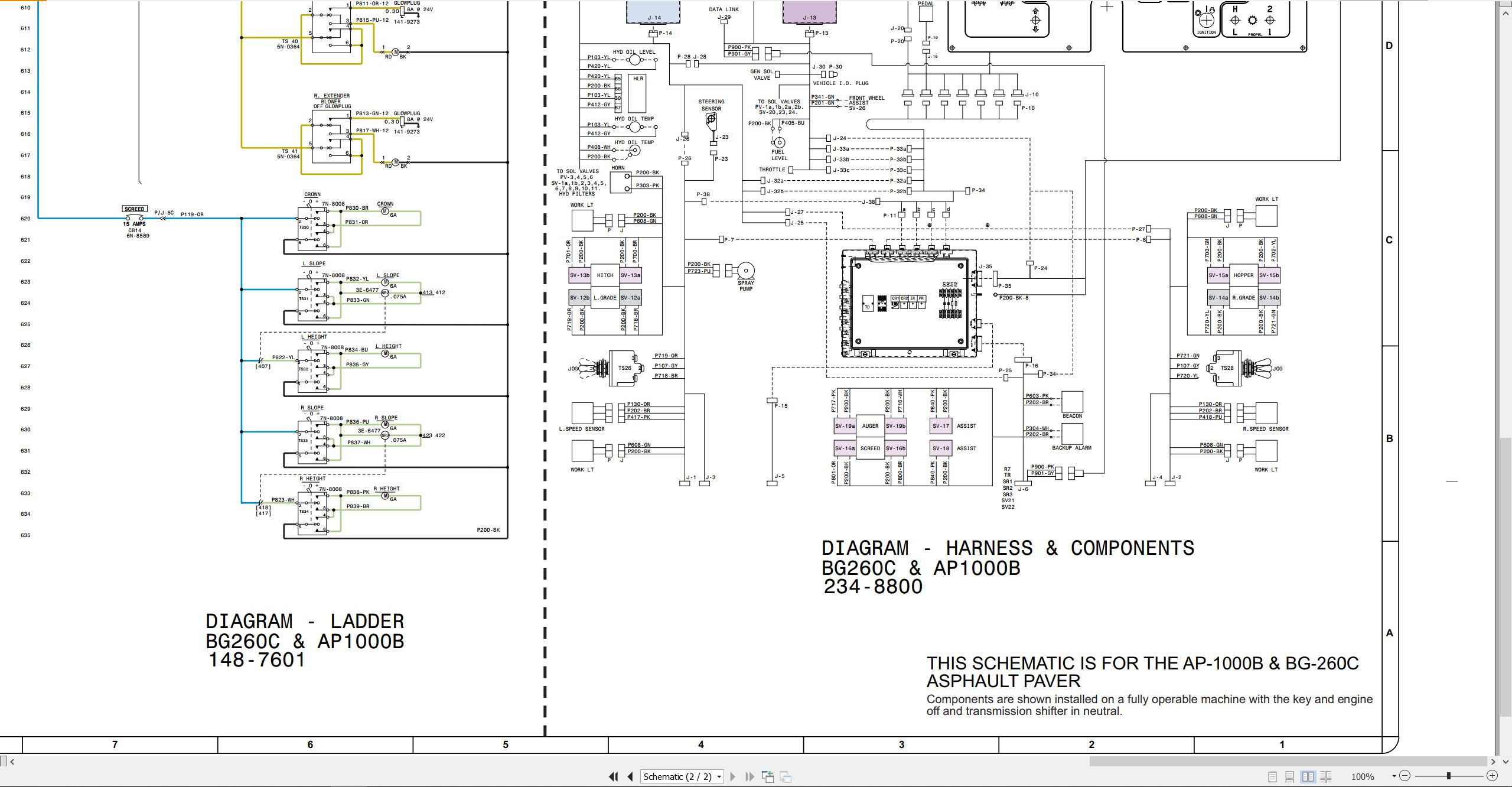The height and width of the screenshot is (787, 1512).
Task: Click the 'GEN SOL VALVE' label
Action: point(762,75)
